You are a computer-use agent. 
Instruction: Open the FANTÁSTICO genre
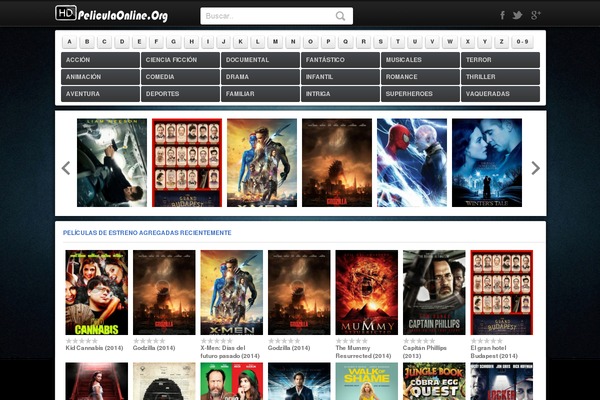pos(340,60)
